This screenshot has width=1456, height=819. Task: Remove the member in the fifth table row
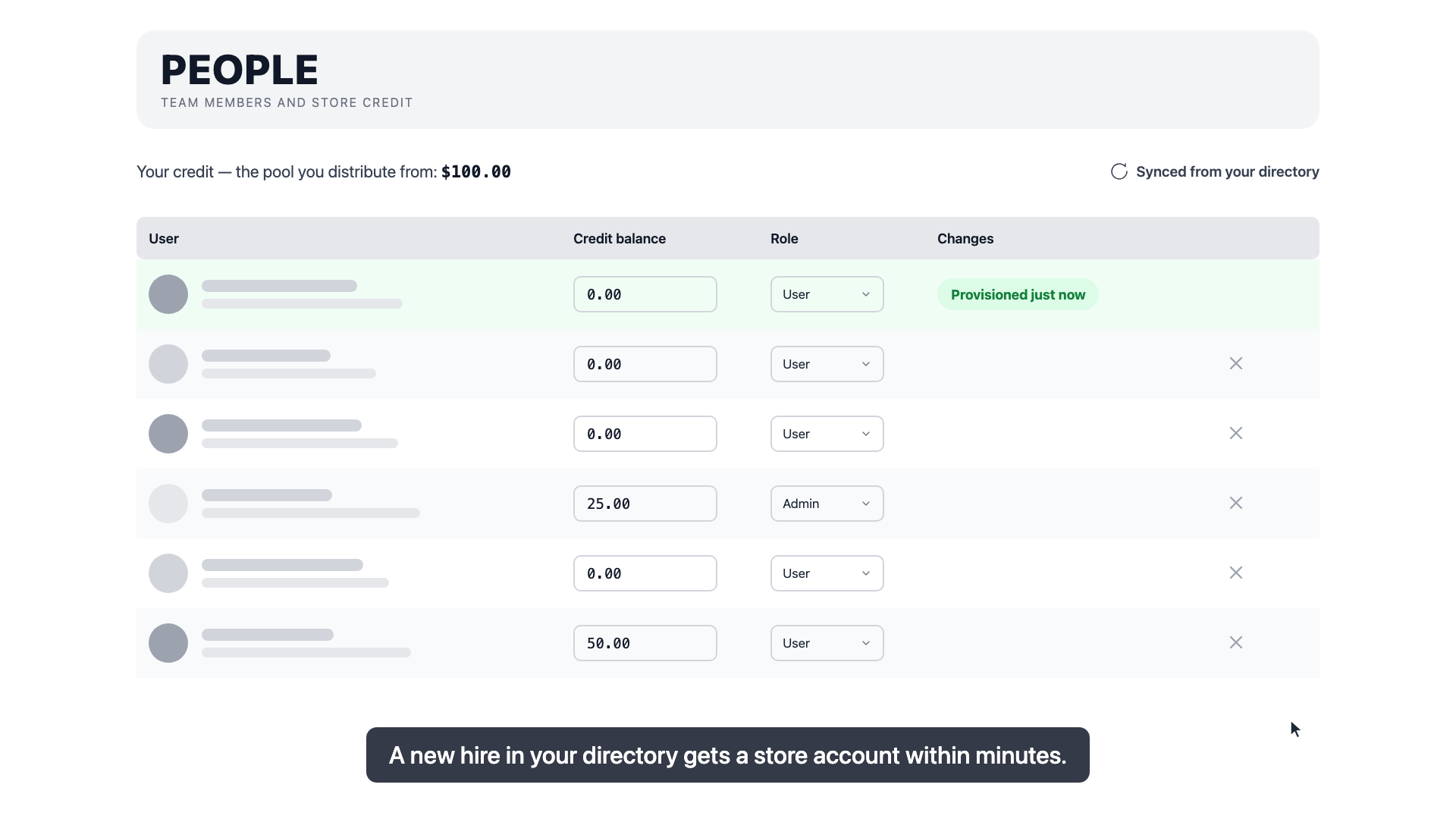coord(1236,573)
